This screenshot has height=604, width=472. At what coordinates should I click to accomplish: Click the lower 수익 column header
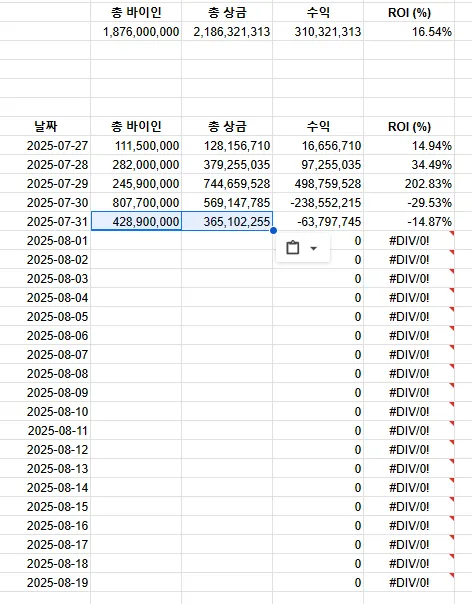[x=318, y=126]
